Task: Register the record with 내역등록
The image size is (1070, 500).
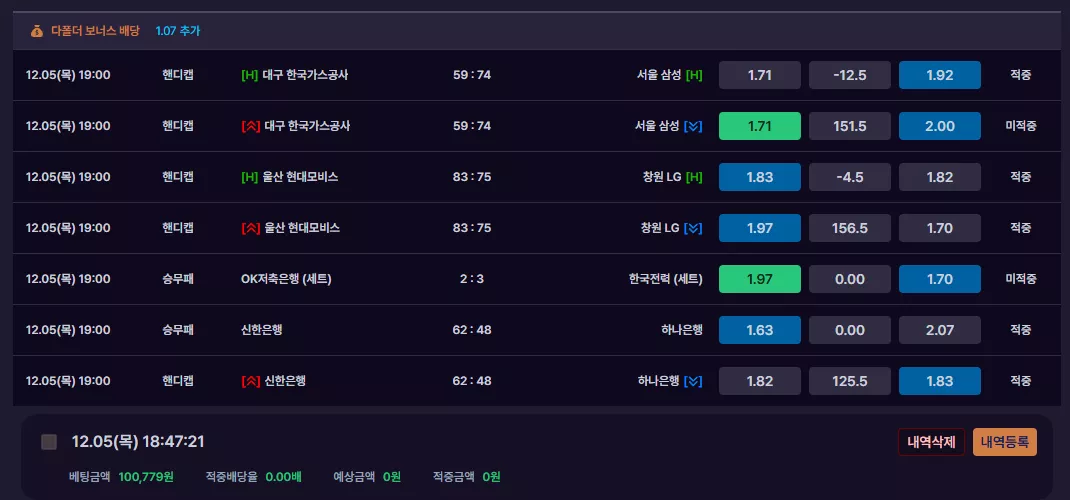Action: click(x=1004, y=442)
